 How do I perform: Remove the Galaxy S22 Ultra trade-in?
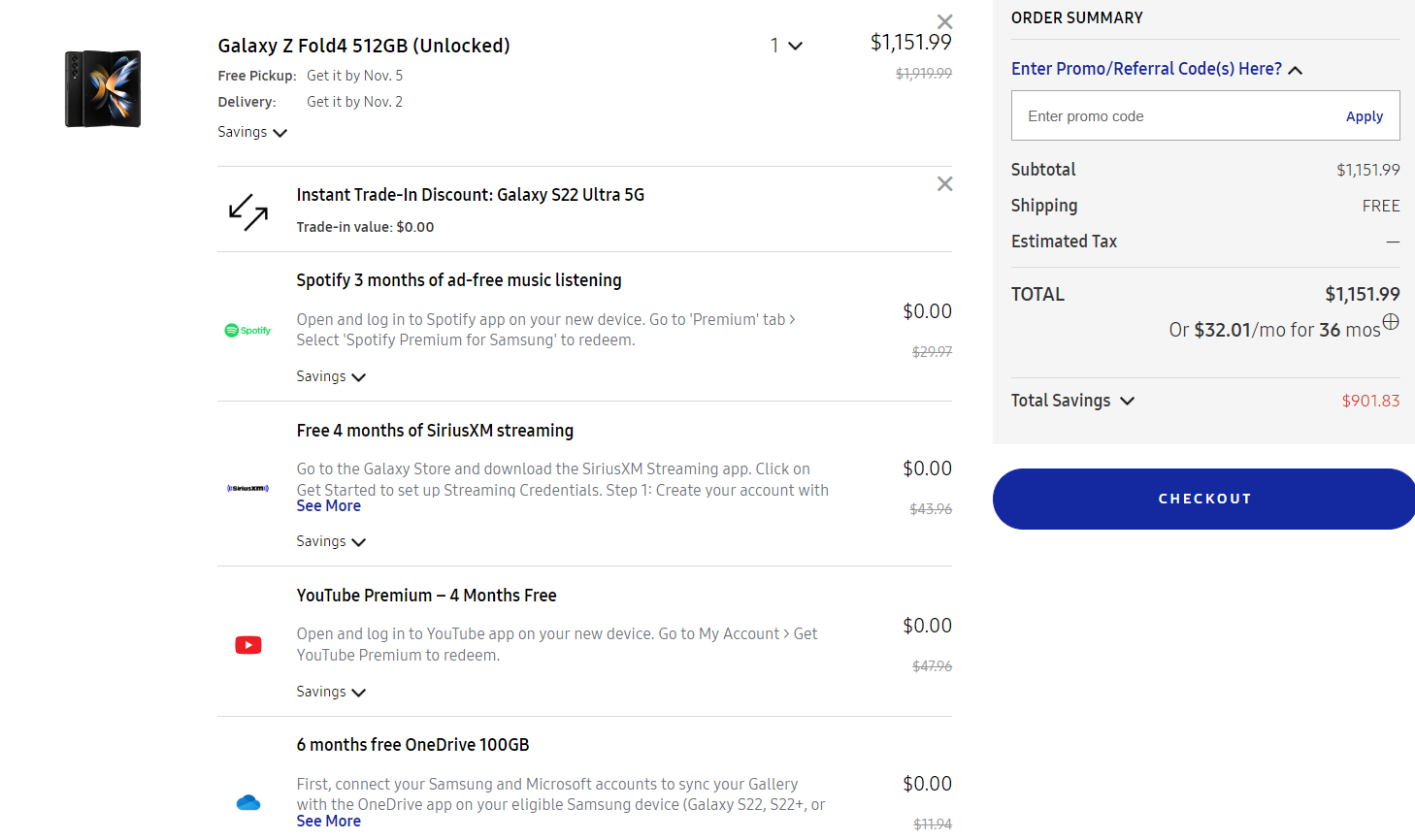point(944,183)
